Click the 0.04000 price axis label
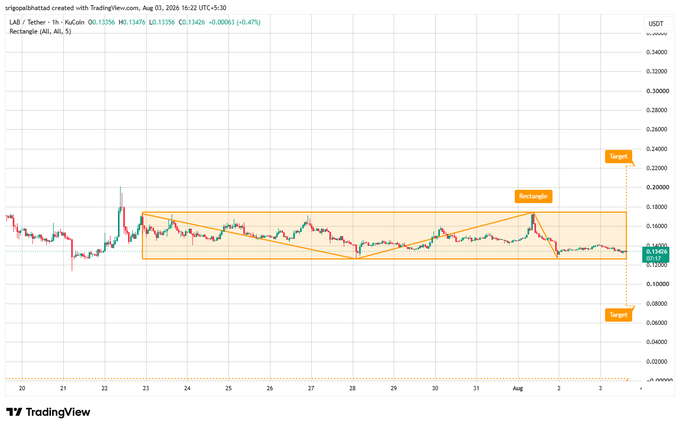 657,342
